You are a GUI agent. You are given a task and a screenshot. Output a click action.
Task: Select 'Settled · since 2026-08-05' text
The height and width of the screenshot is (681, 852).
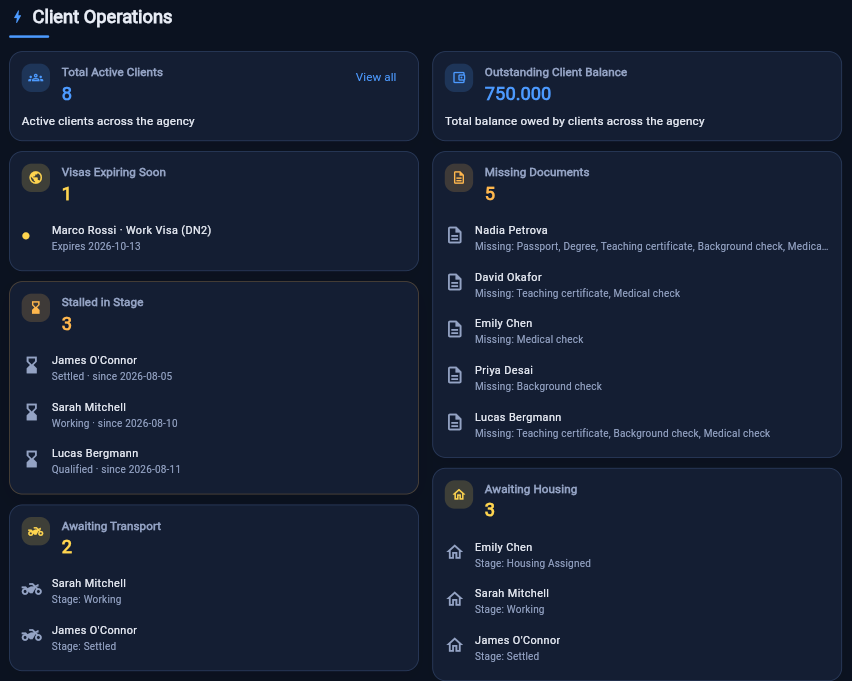pos(112,376)
